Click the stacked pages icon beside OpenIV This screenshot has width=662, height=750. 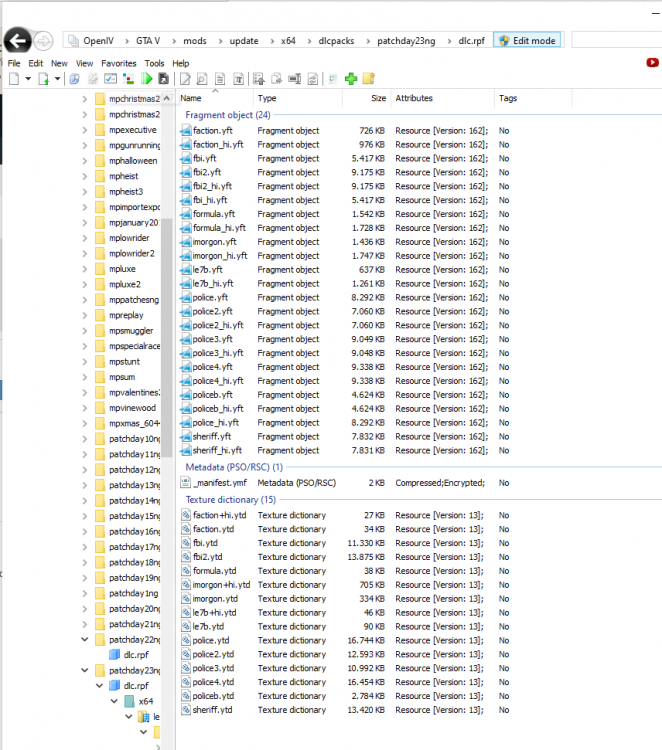(x=73, y=41)
